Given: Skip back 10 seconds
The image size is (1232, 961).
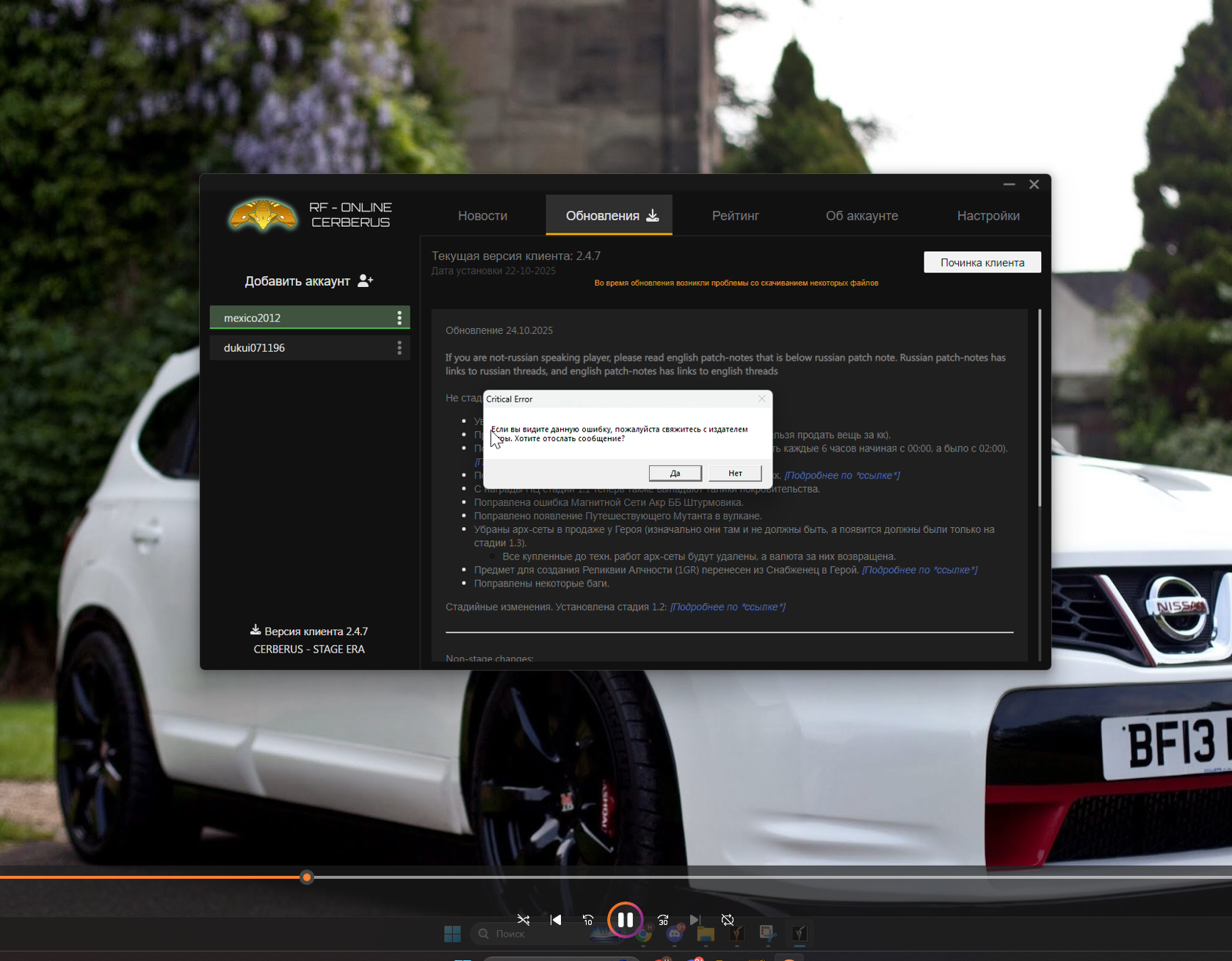Looking at the screenshot, I should coord(588,920).
